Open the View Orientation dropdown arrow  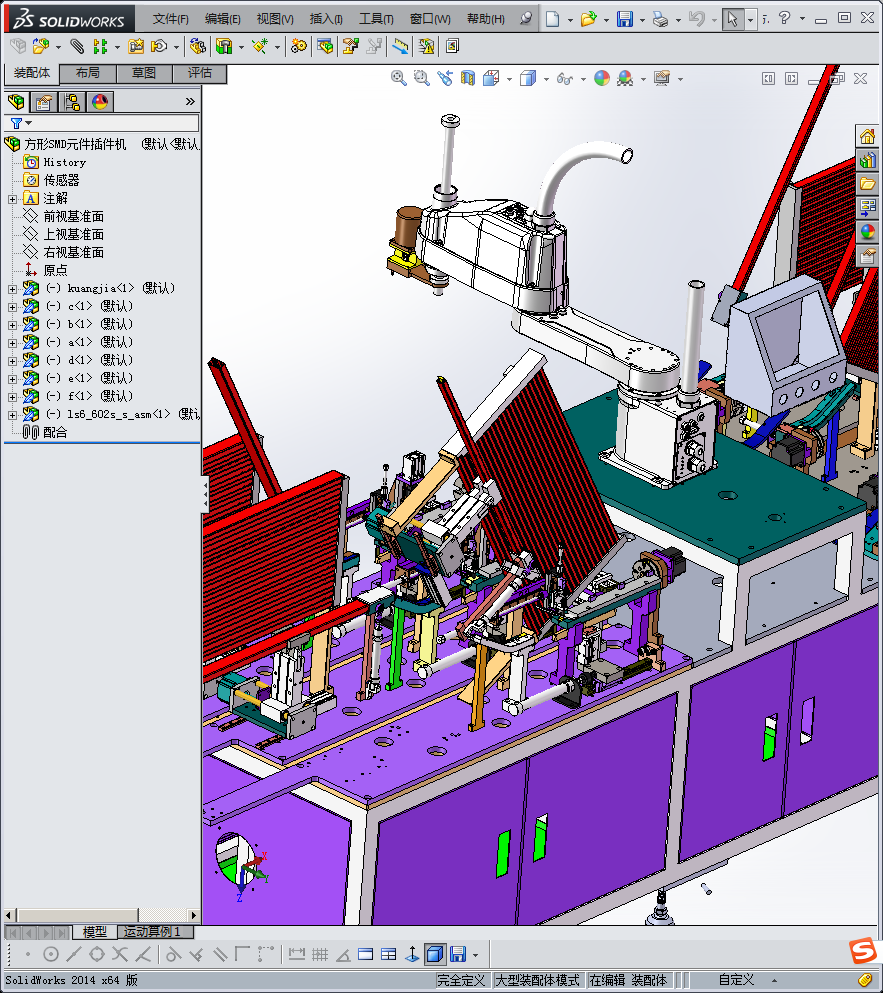coord(509,79)
